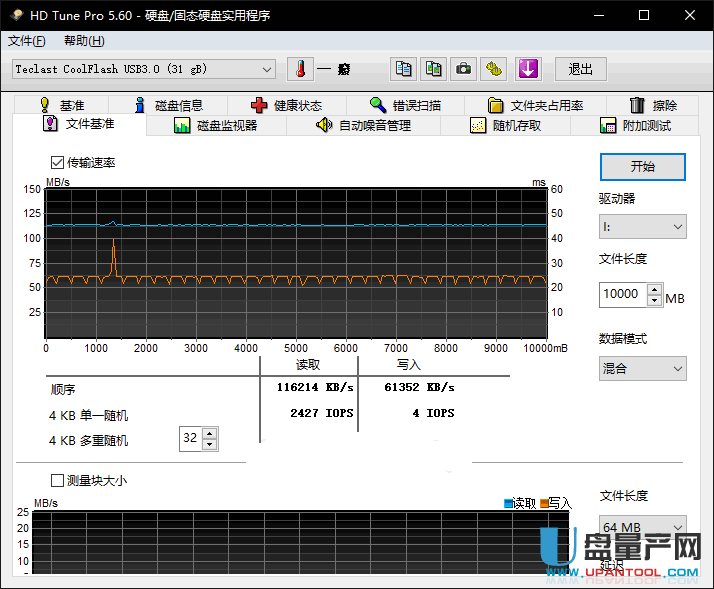Click the camera save screenshot icon

pos(464,69)
